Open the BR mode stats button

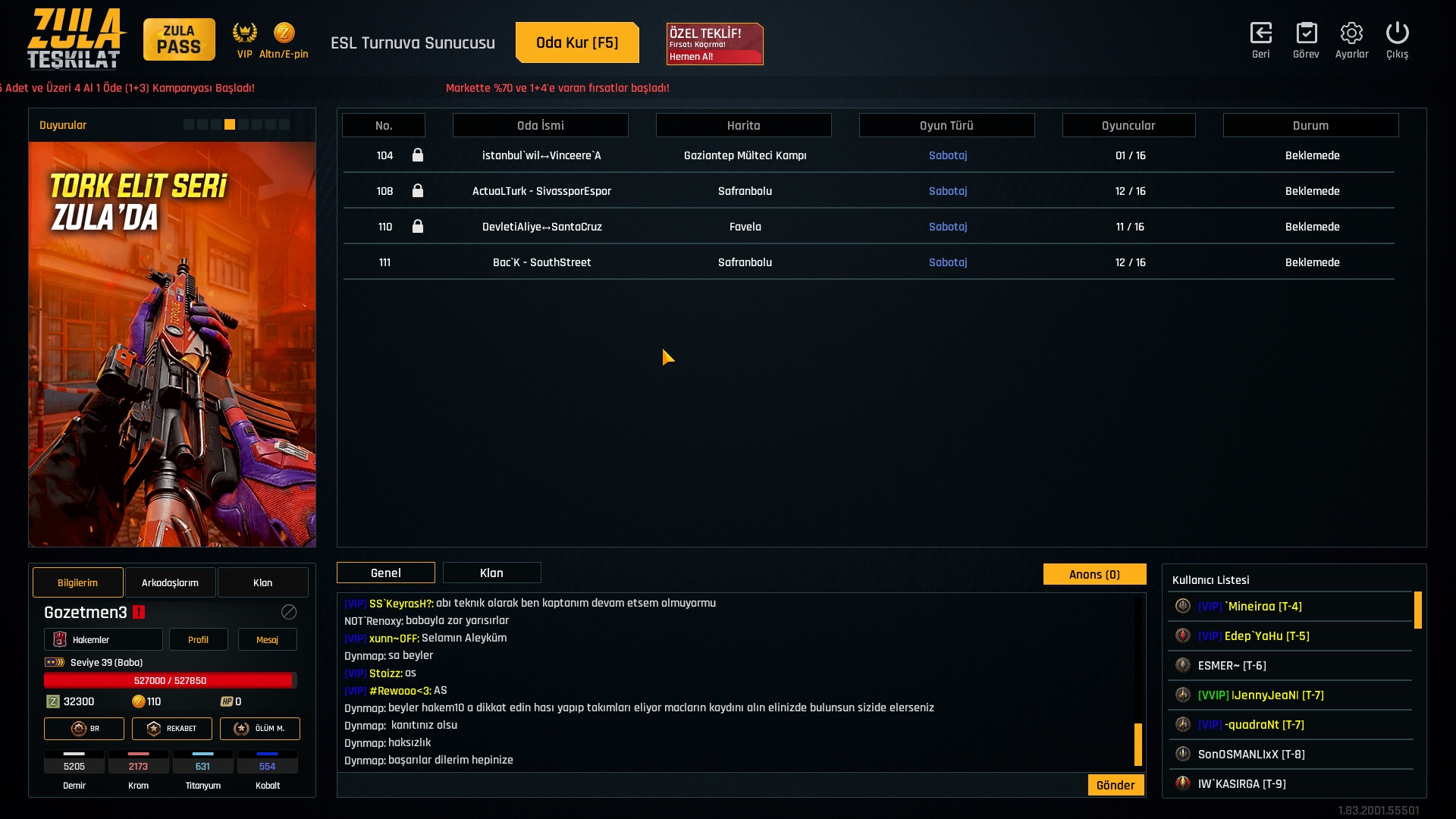coord(84,729)
